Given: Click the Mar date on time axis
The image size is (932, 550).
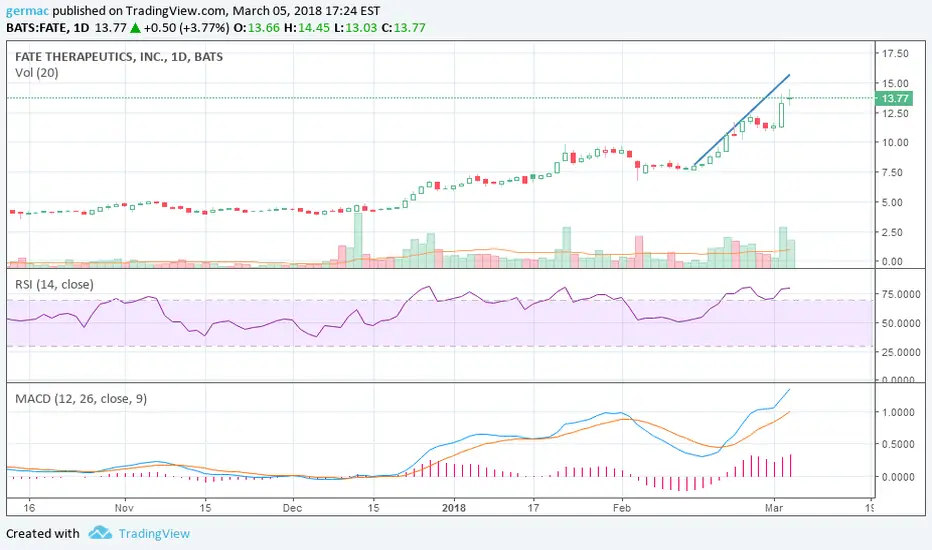Looking at the screenshot, I should click(x=774, y=508).
